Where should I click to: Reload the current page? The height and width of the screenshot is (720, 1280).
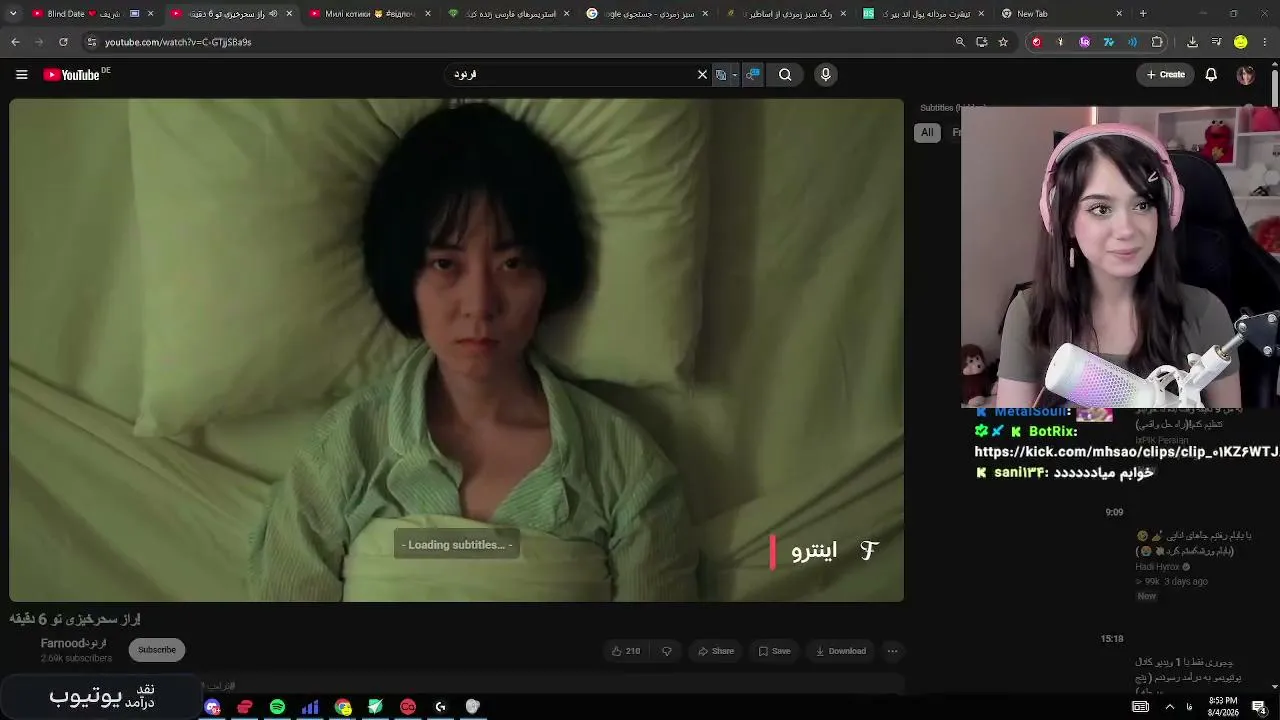tap(63, 42)
